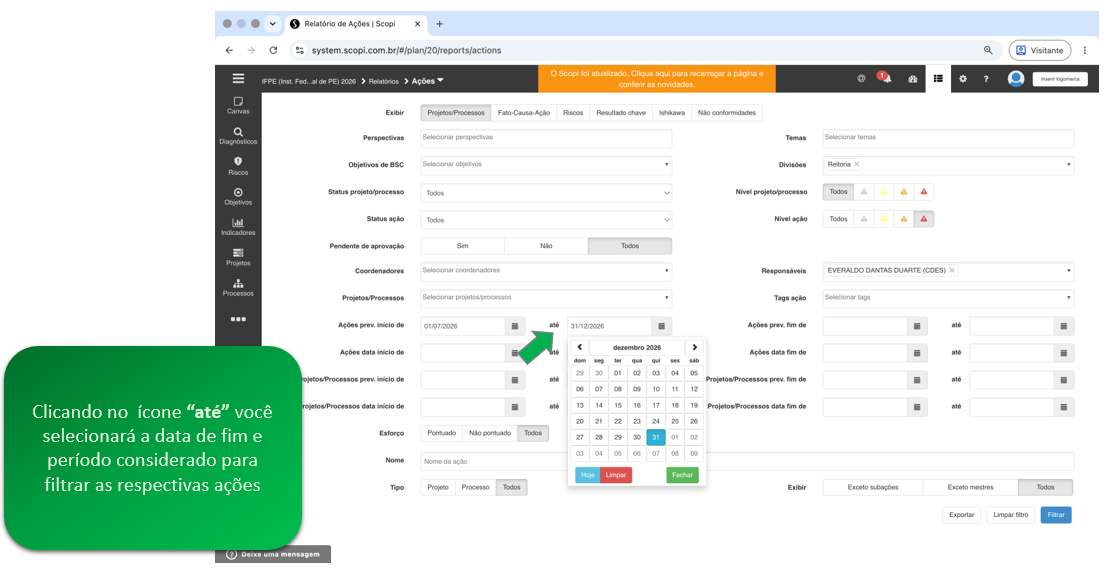Select 'Processo' for Tipo

pyautogui.click(x=475, y=488)
